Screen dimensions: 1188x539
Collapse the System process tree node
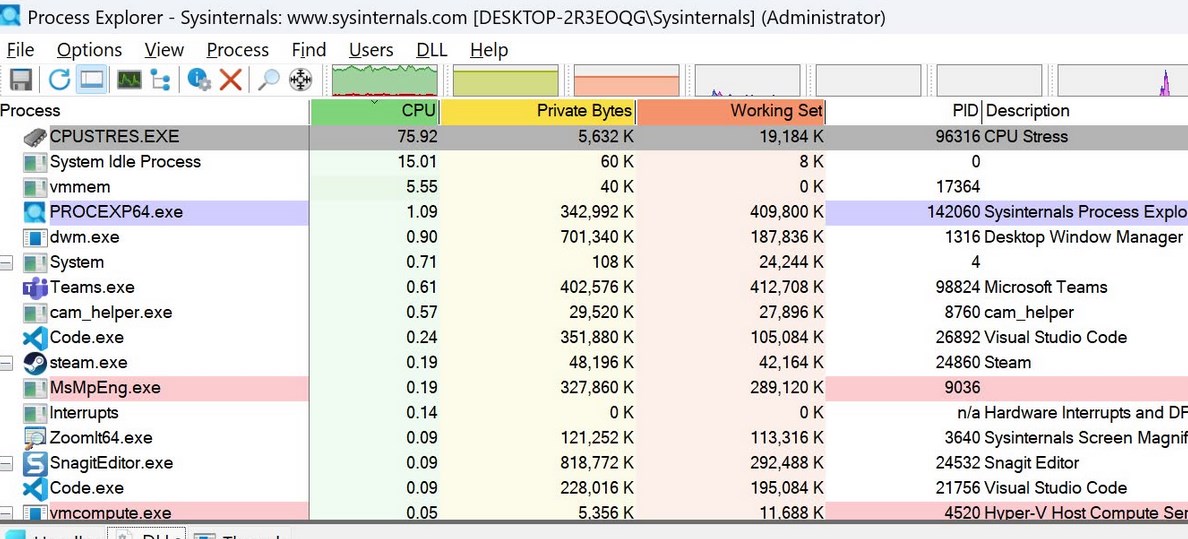(x=6, y=263)
